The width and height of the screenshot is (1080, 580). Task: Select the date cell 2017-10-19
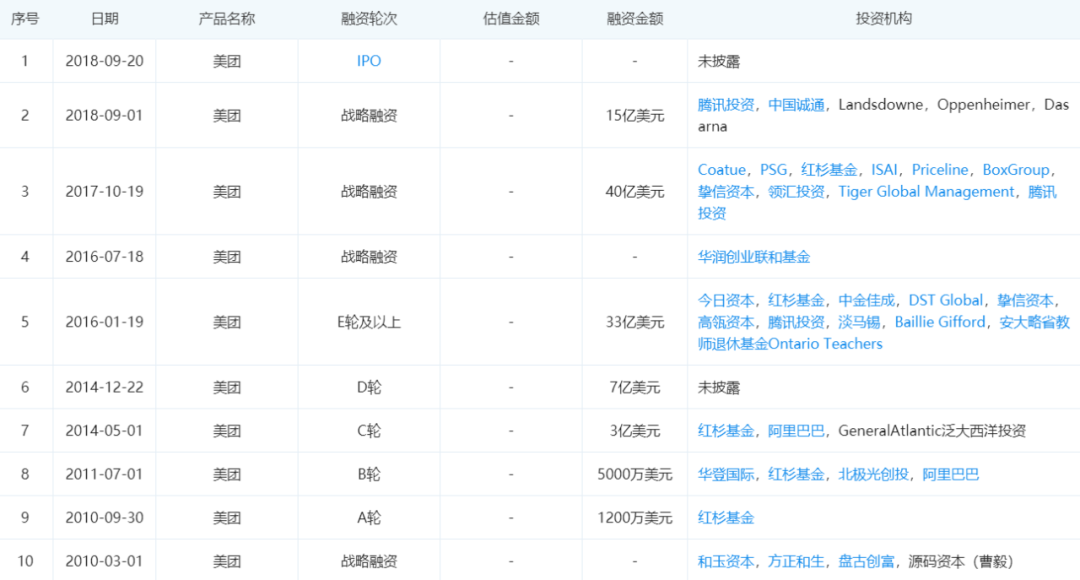(105, 191)
